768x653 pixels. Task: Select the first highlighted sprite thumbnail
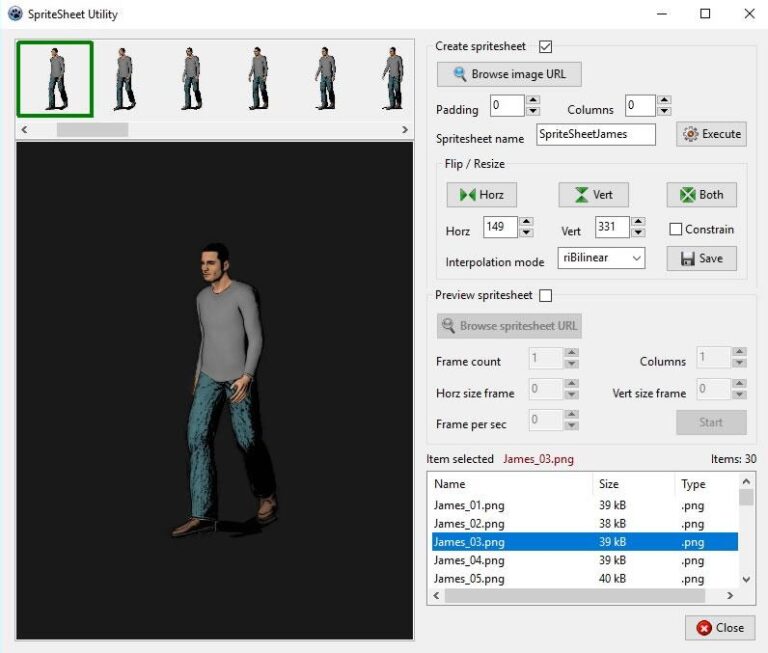[x=55, y=79]
